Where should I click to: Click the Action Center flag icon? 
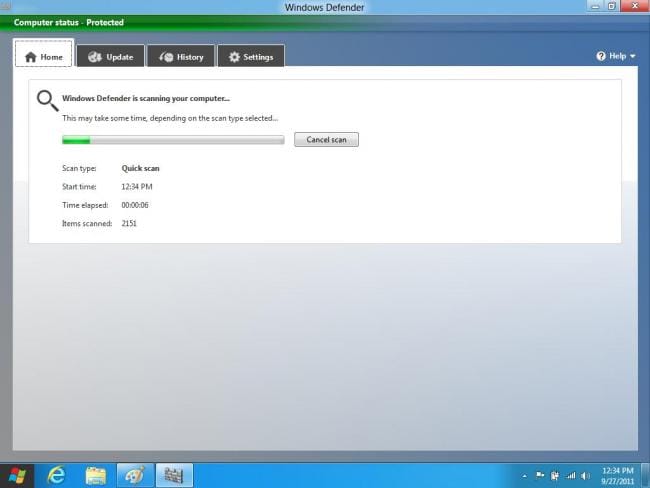(540, 475)
